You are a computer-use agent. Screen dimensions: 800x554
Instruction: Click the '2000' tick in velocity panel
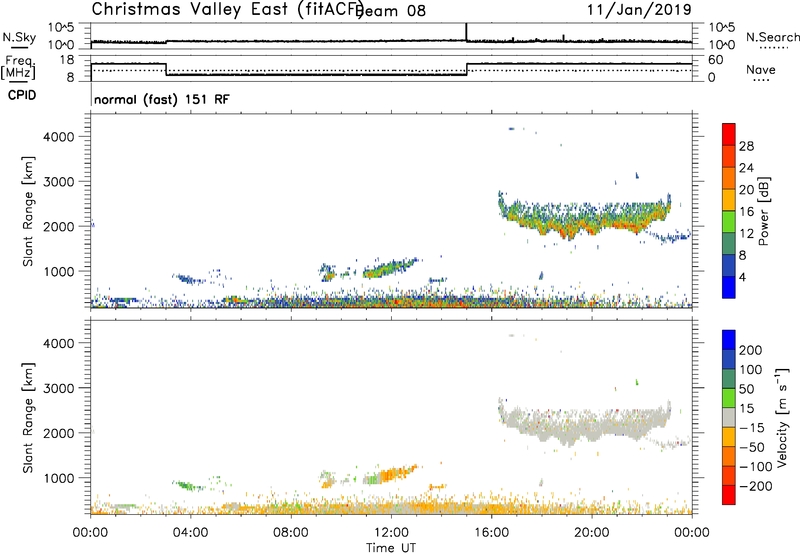point(59,433)
